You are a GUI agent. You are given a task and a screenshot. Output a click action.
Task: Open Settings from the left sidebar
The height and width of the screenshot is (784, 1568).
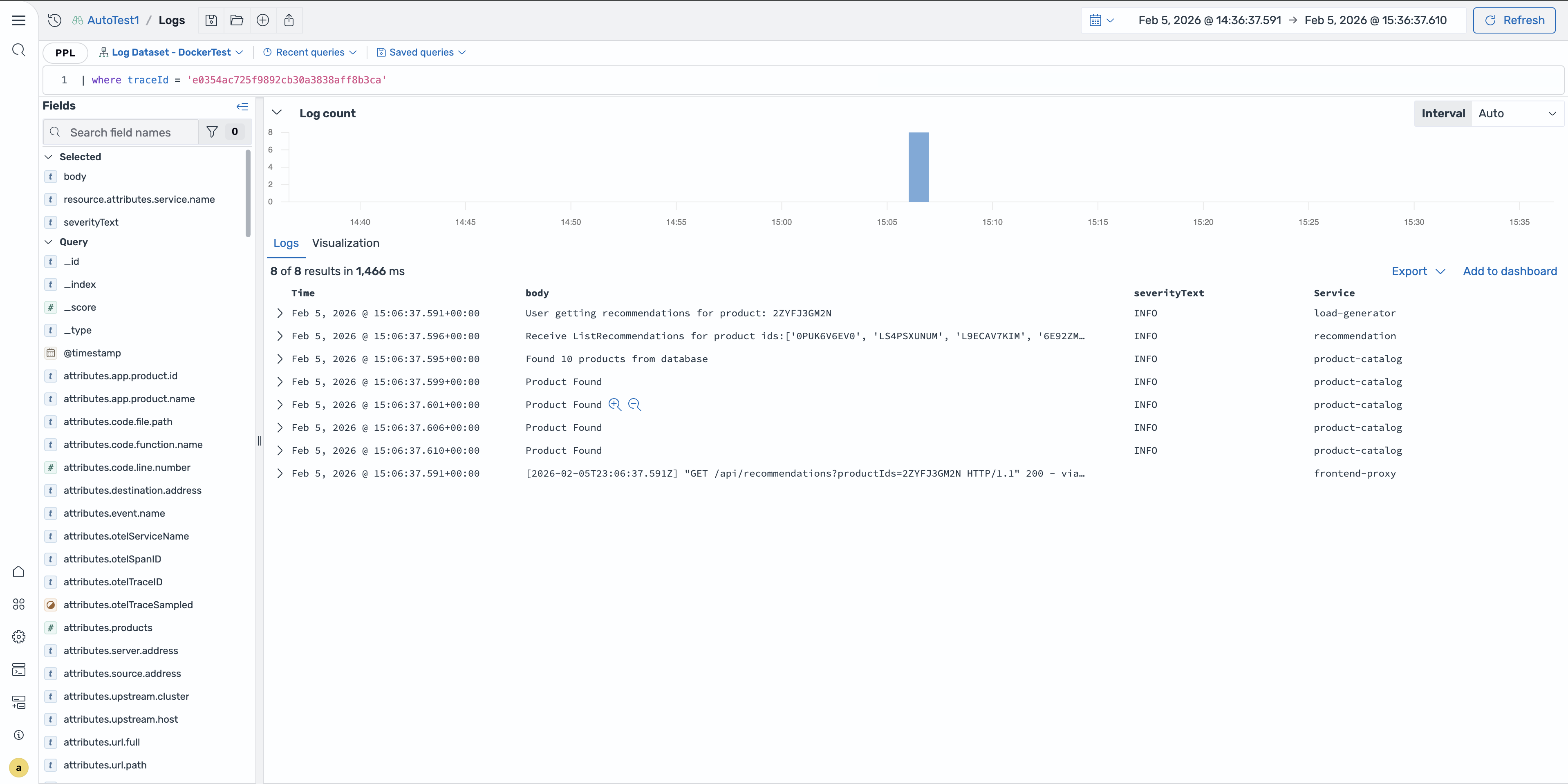[18, 636]
